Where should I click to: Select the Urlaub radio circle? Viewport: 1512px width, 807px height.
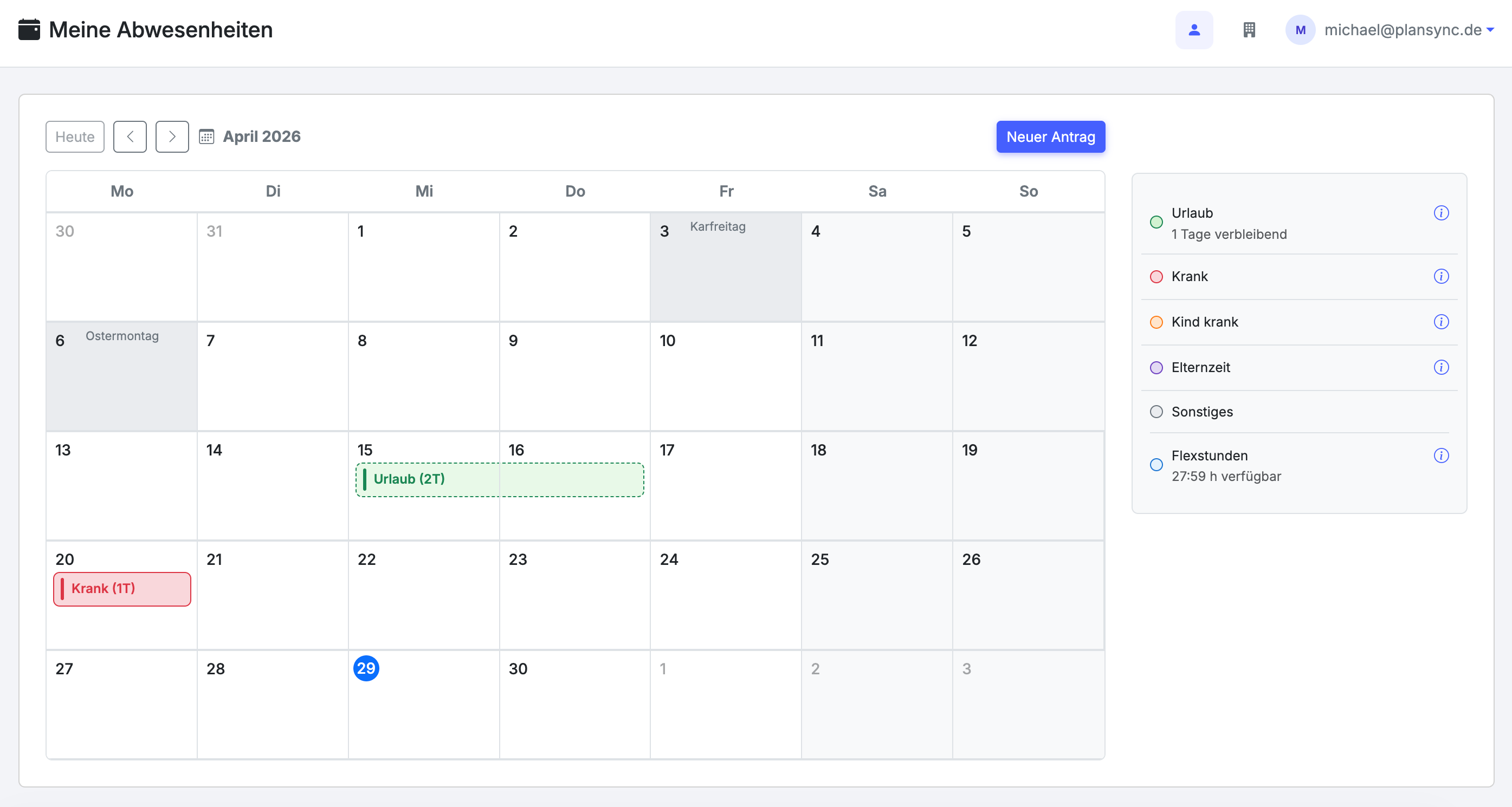coord(1156,222)
